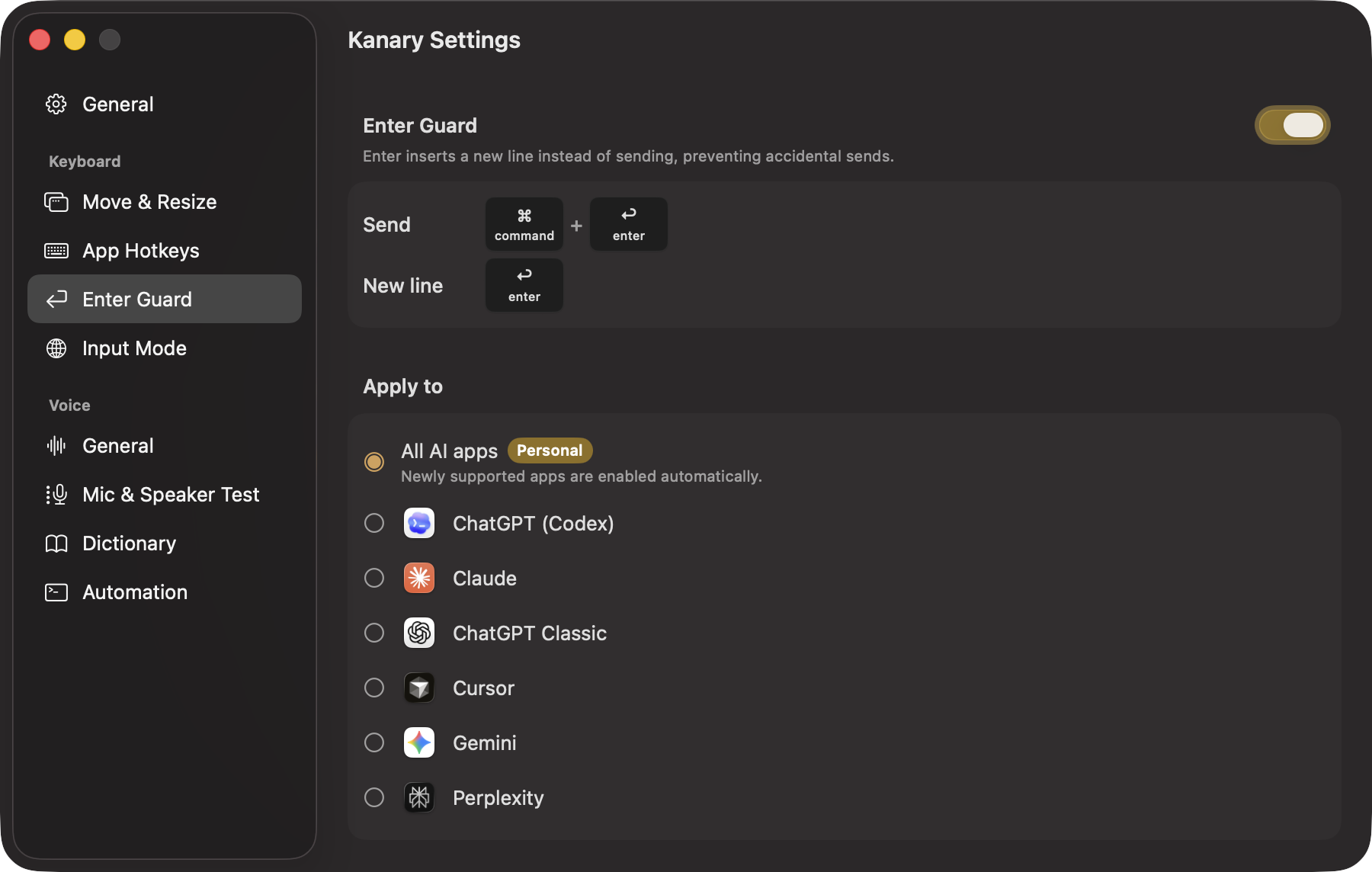
Task: Turn off the Enter Guard switch
Action: 1293,125
